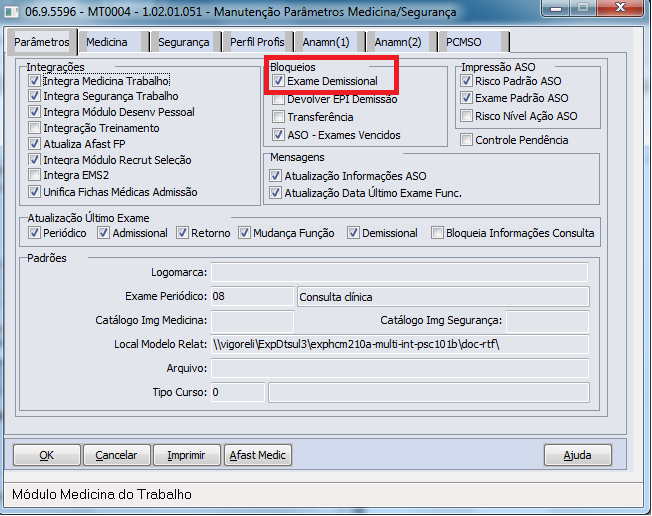The height and width of the screenshot is (516, 652).
Task: Toggle Unifica Fichas Médicas Admissão
Action: tap(34, 192)
